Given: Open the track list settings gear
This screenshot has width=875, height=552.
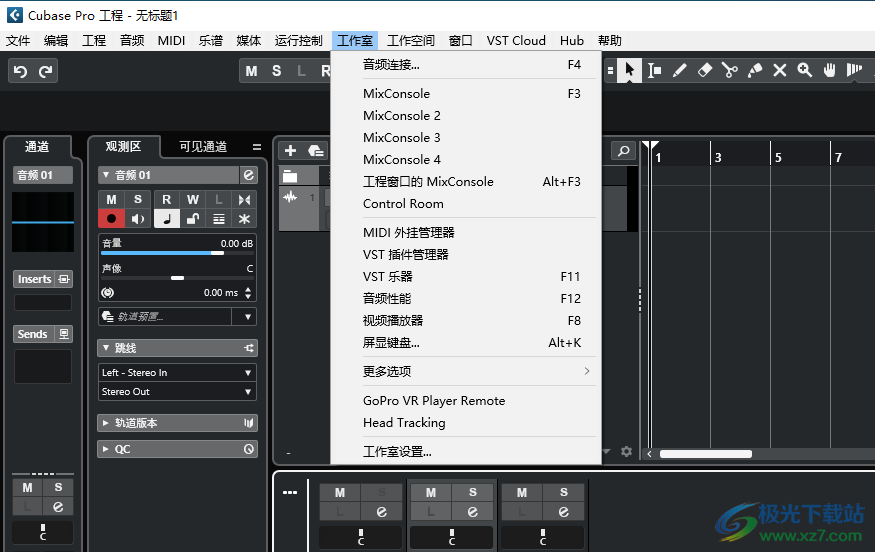Looking at the screenshot, I should click(x=626, y=452).
